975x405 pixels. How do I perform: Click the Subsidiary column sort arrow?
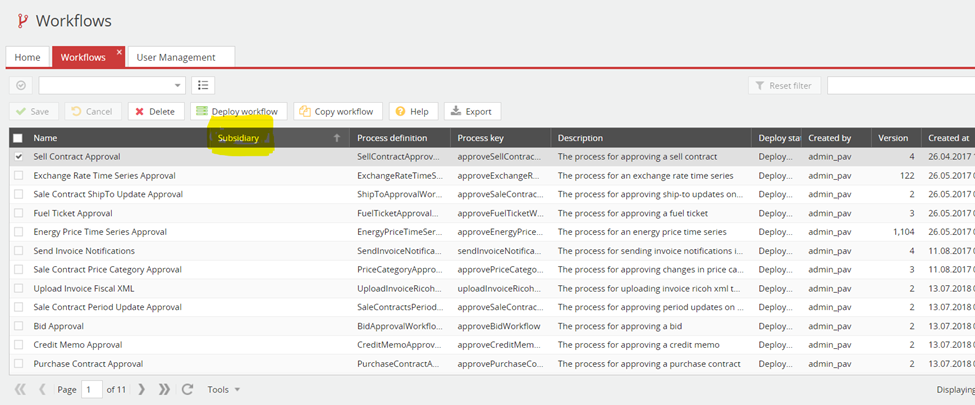click(337, 138)
